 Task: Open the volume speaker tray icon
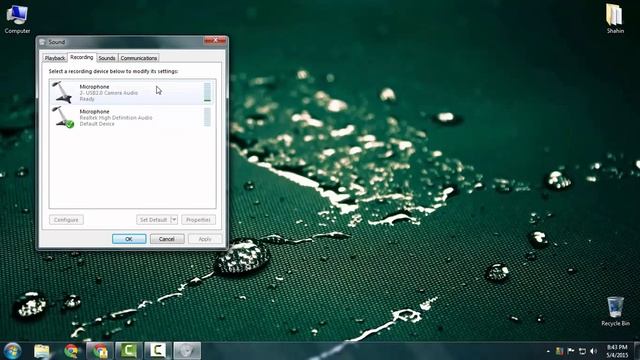(594, 351)
